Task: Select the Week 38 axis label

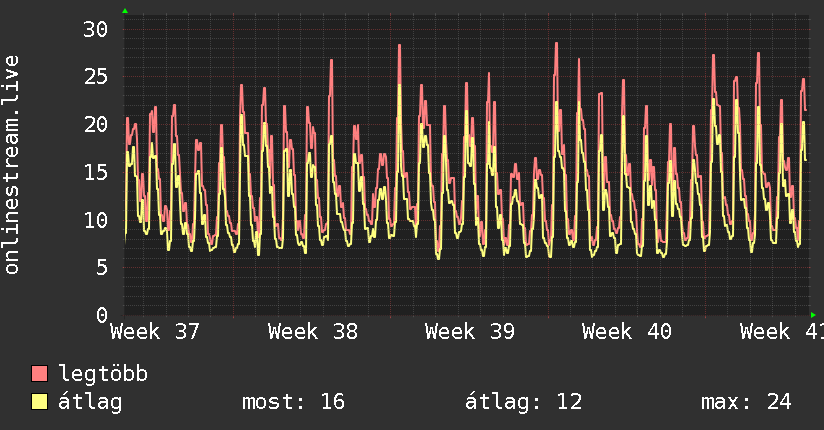Action: click(313, 332)
